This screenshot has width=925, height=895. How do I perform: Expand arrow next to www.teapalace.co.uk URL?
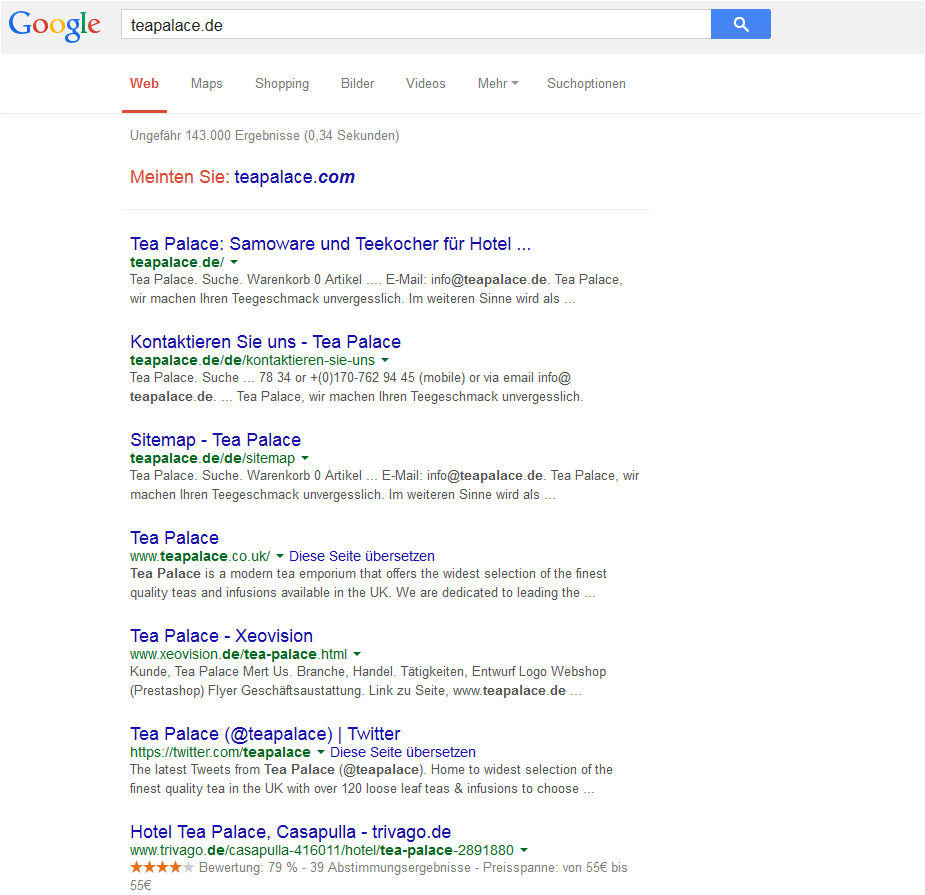280,556
